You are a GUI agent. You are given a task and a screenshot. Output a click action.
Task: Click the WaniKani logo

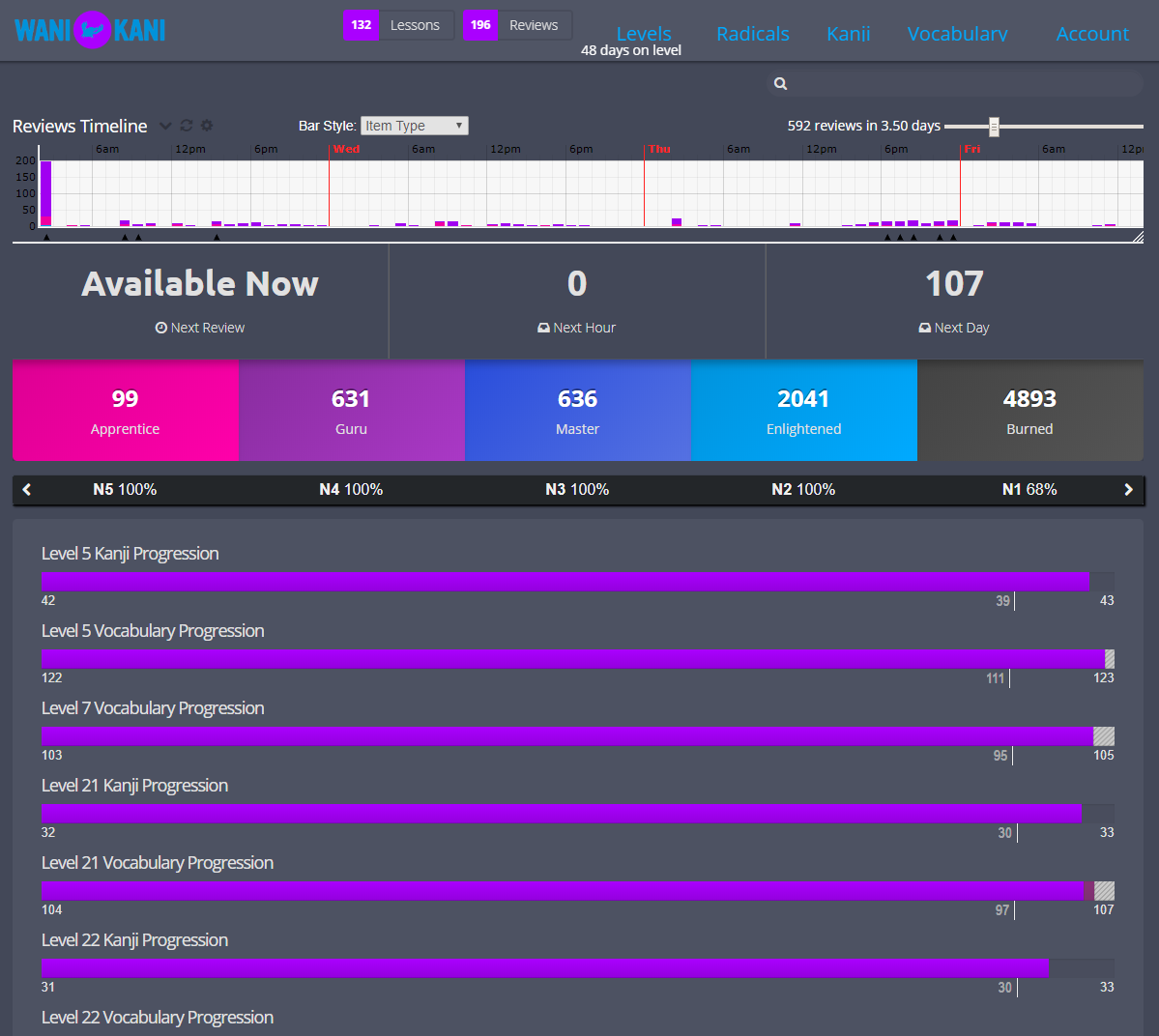(x=90, y=30)
